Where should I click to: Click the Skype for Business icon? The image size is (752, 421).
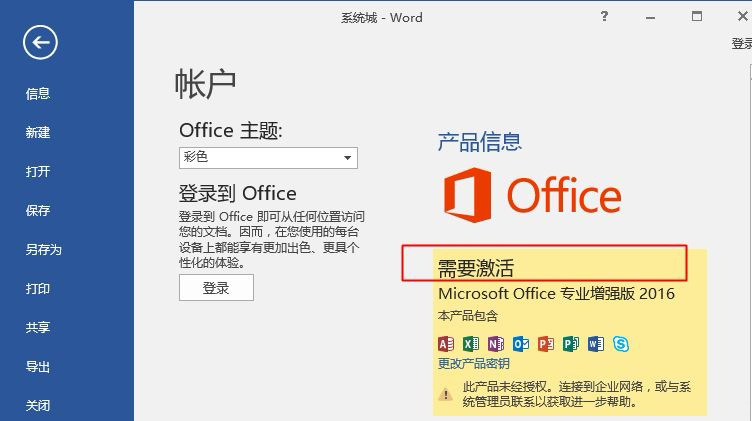click(621, 344)
